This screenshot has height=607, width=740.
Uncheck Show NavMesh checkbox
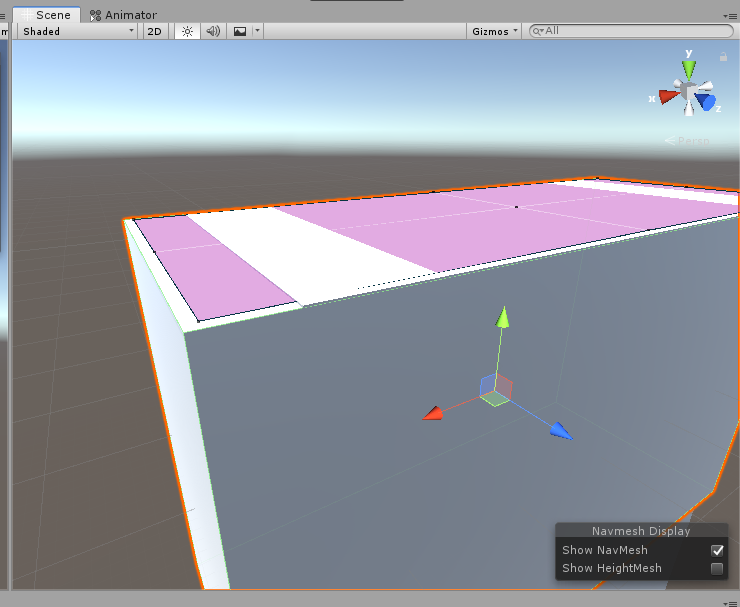click(717, 550)
